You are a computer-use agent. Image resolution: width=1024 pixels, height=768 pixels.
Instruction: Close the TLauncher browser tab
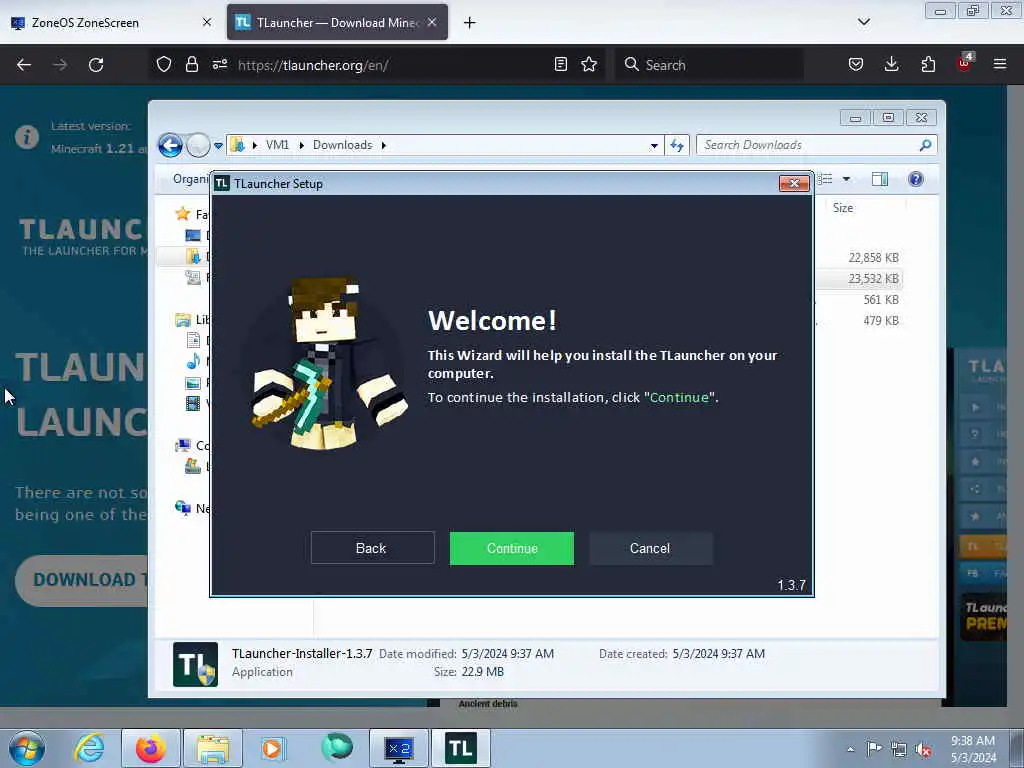tap(432, 22)
